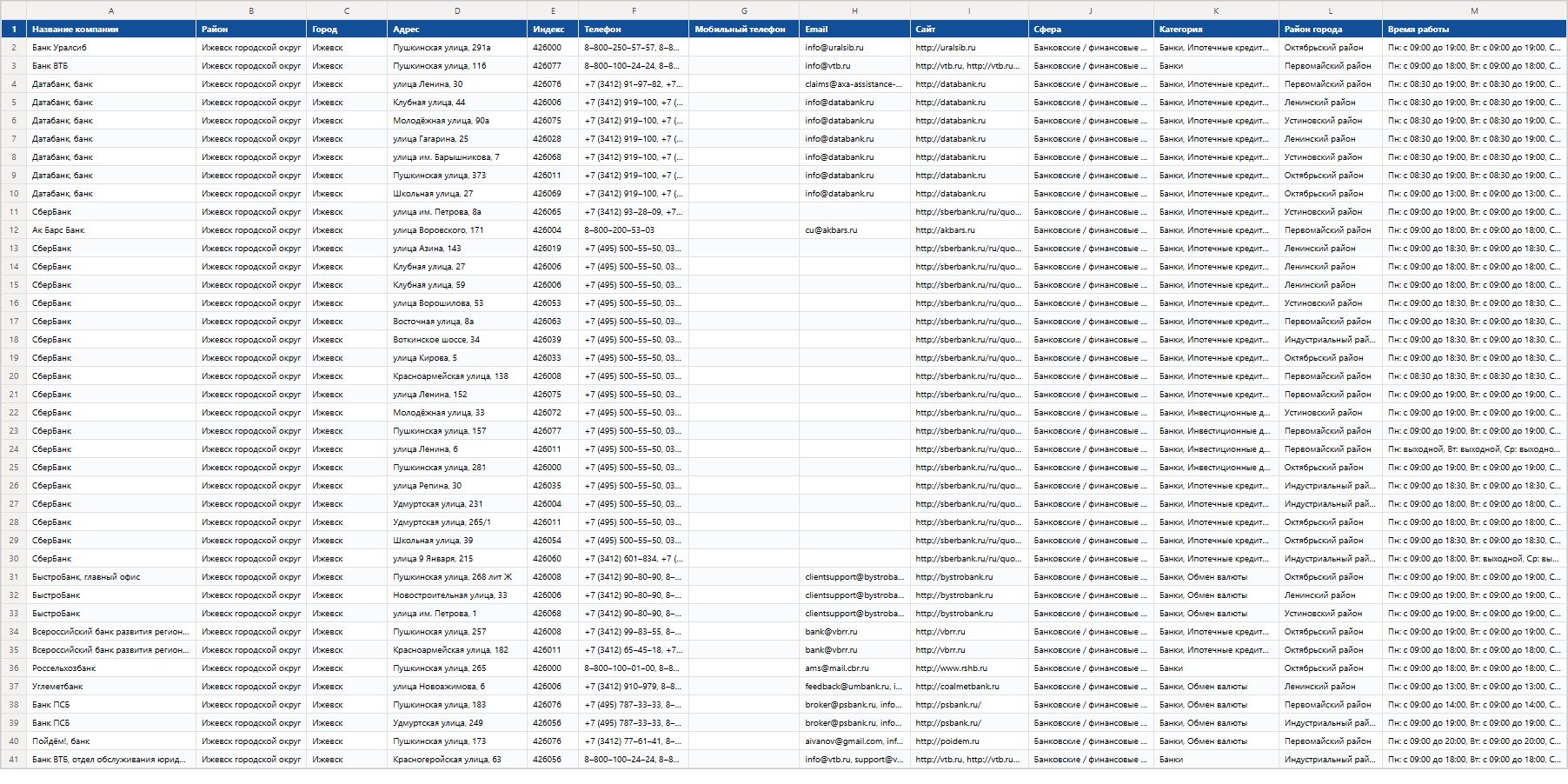Select the 'Россельхозбанк' company cell
This screenshot has width=1568, height=784.
coord(111,668)
